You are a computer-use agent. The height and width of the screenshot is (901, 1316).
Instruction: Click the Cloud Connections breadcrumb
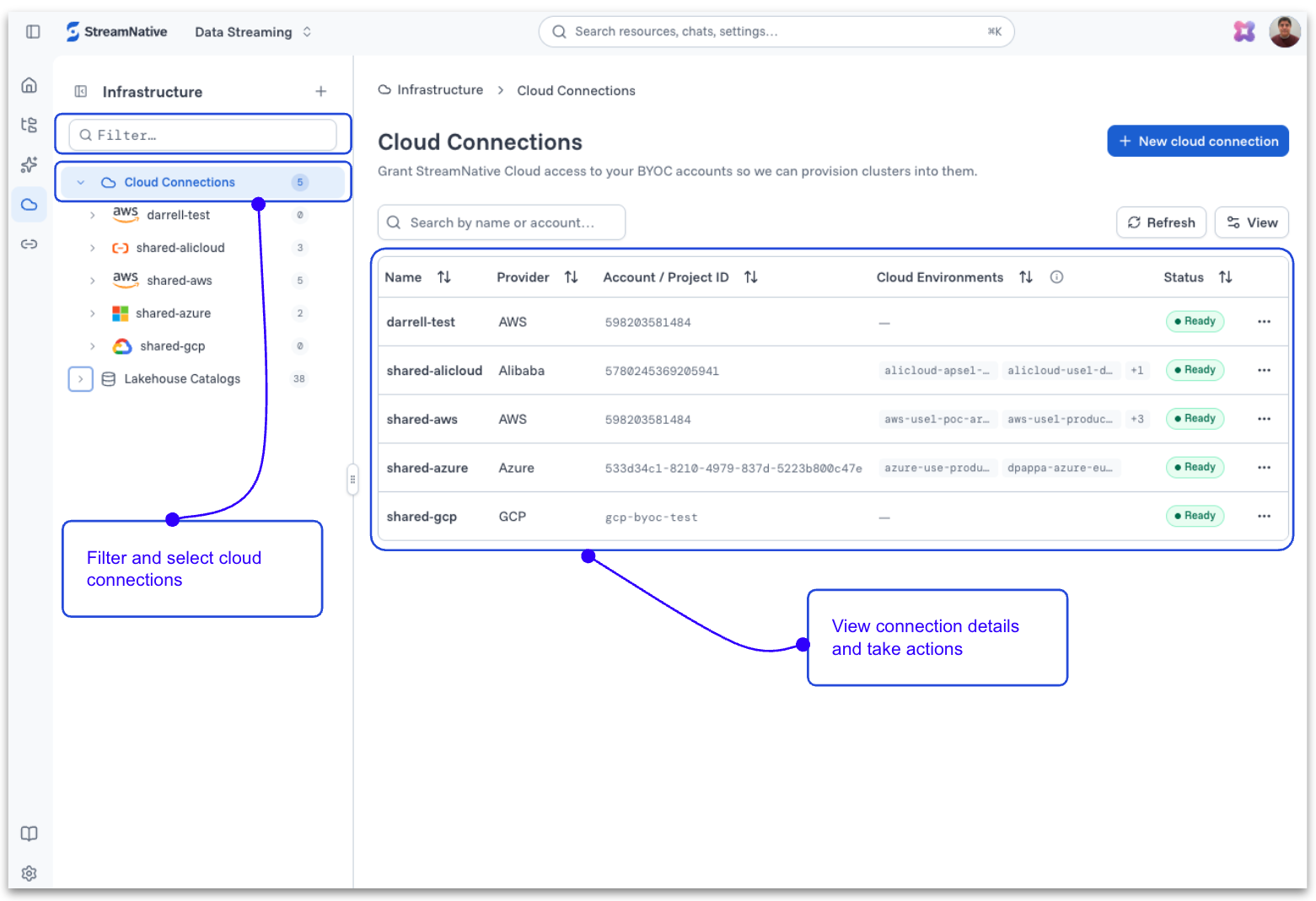(x=577, y=91)
